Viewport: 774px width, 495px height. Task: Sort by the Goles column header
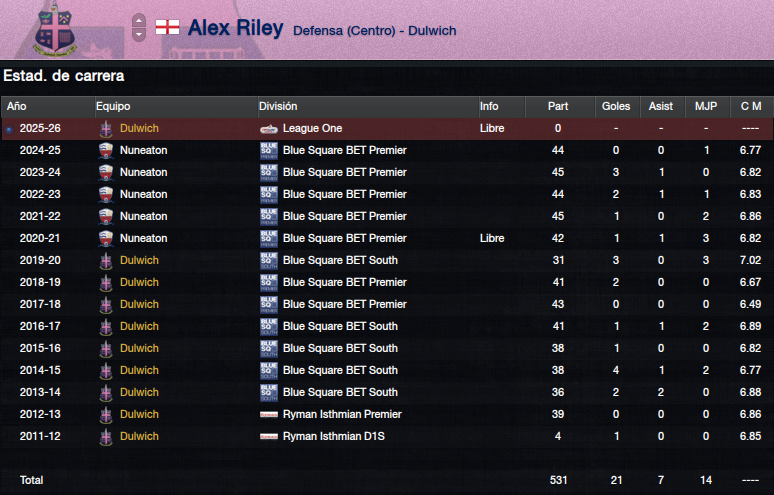pyautogui.click(x=616, y=107)
